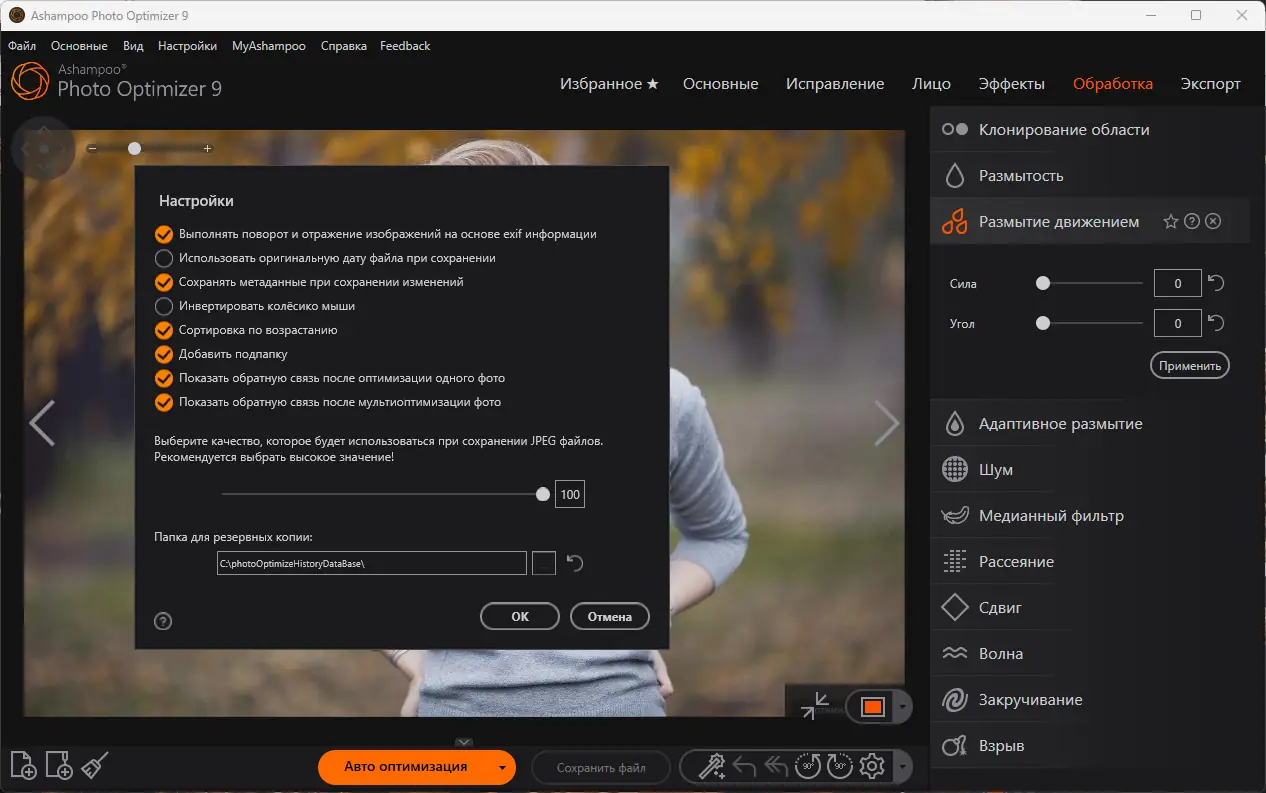Select the Медианный фильтр icon
Viewport: 1266px width, 793px height.
click(x=955, y=516)
